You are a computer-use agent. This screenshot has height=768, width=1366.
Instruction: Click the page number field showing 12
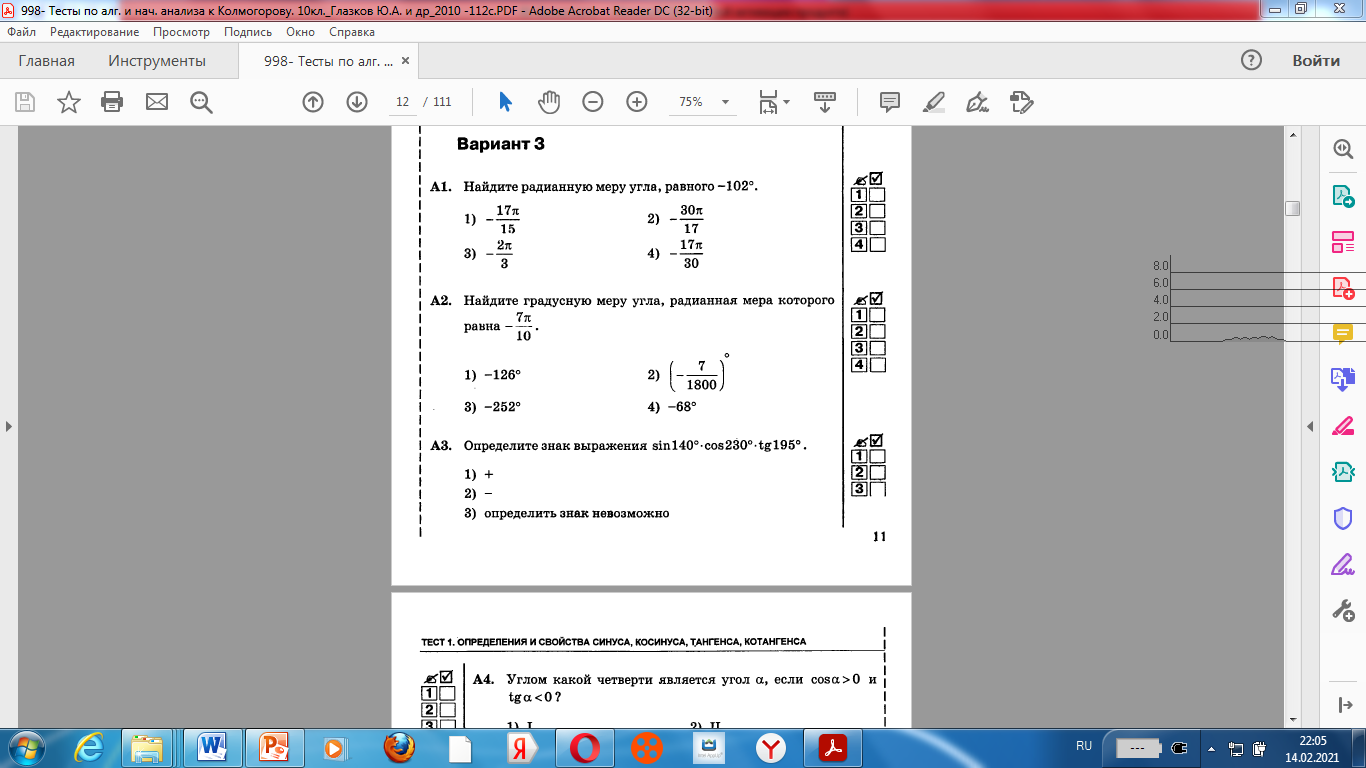click(403, 102)
